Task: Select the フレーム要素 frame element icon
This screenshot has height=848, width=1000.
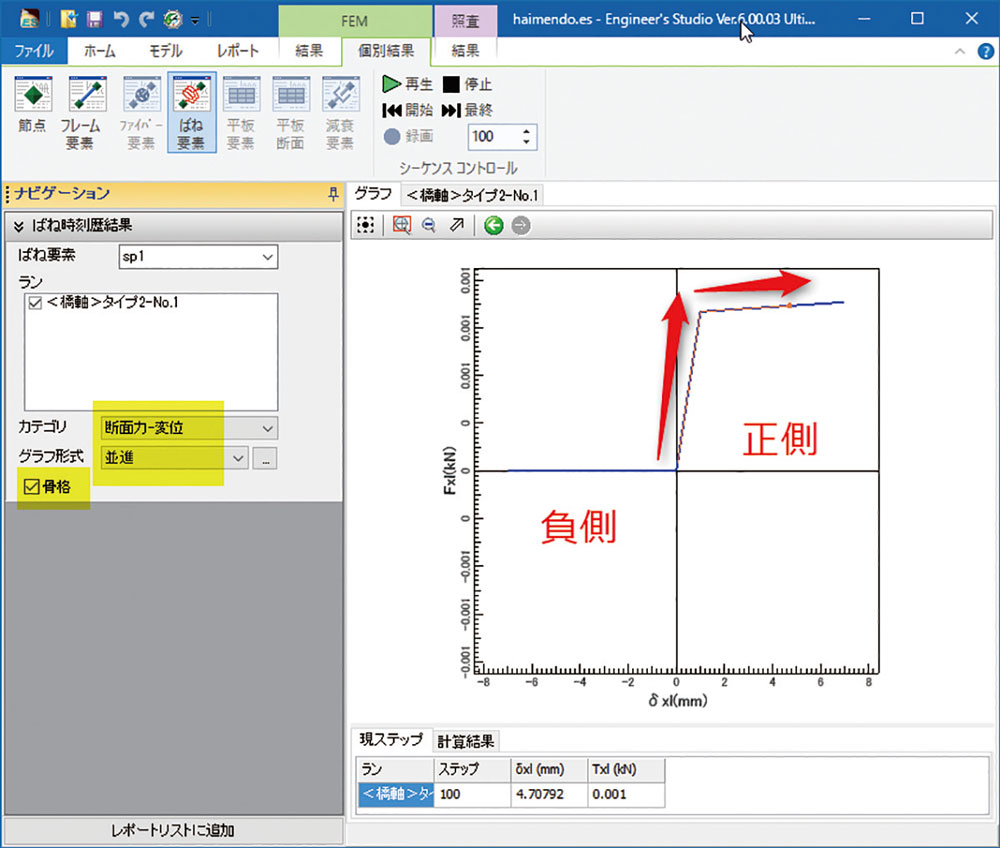Action: [81, 113]
